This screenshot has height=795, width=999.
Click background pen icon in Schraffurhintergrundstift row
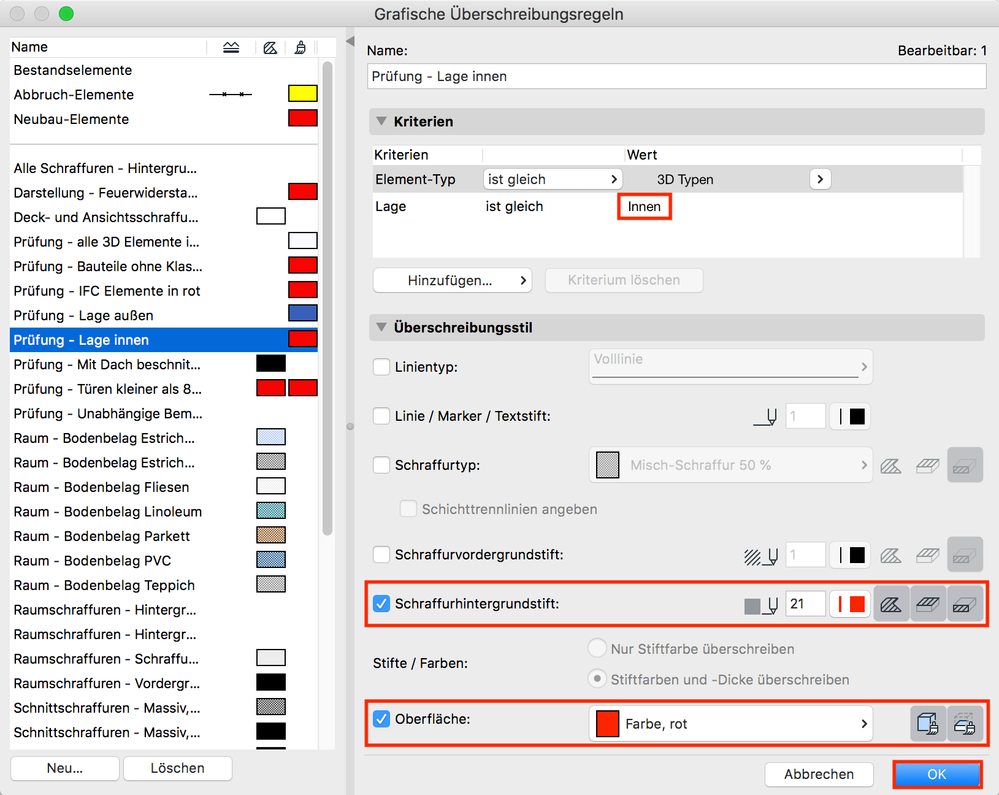pyautogui.click(x=761, y=605)
